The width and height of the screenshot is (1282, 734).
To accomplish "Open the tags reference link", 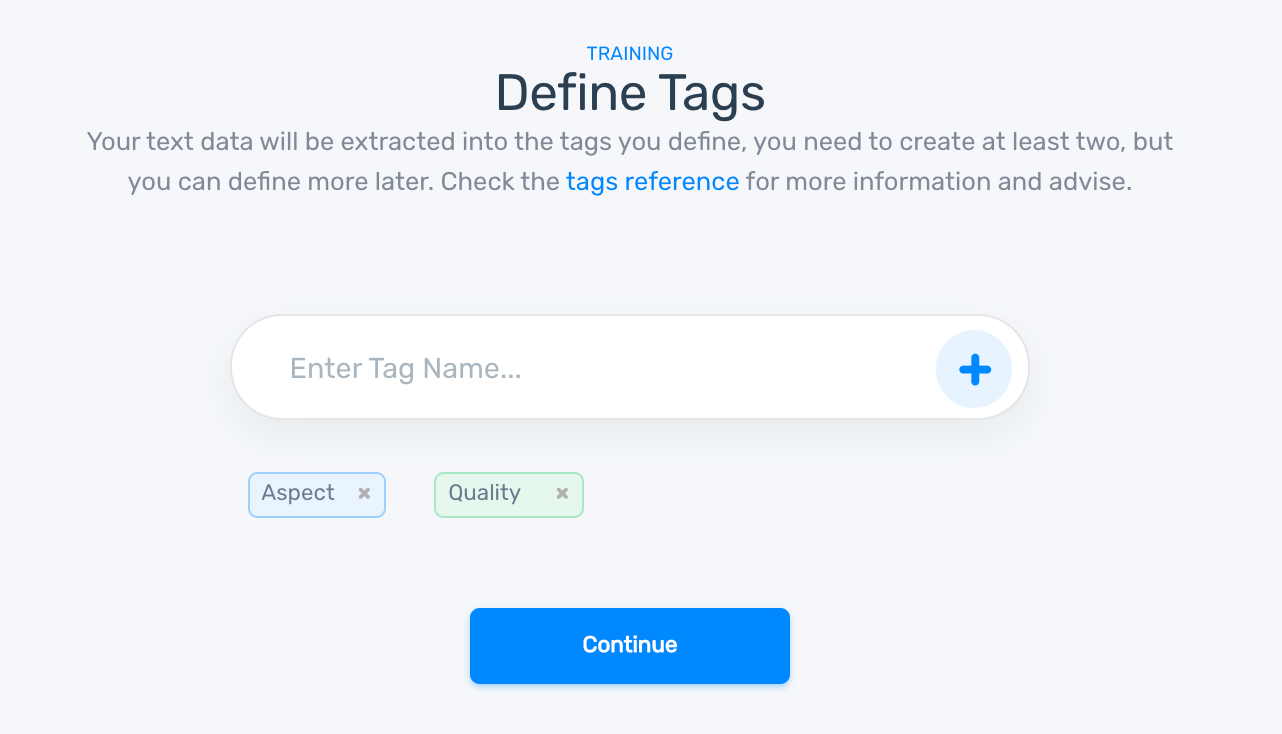I will point(652,182).
